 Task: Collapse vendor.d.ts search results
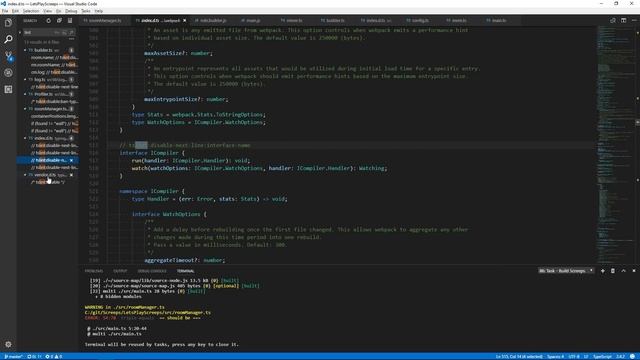tap(25, 175)
